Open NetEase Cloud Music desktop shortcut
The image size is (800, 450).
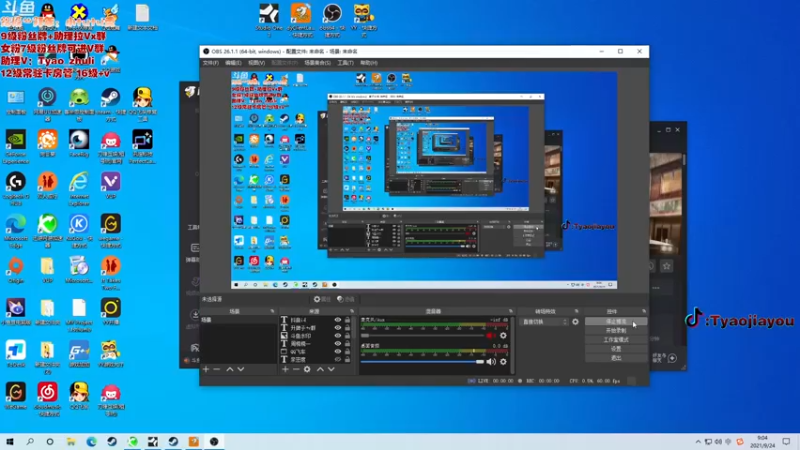click(47, 399)
